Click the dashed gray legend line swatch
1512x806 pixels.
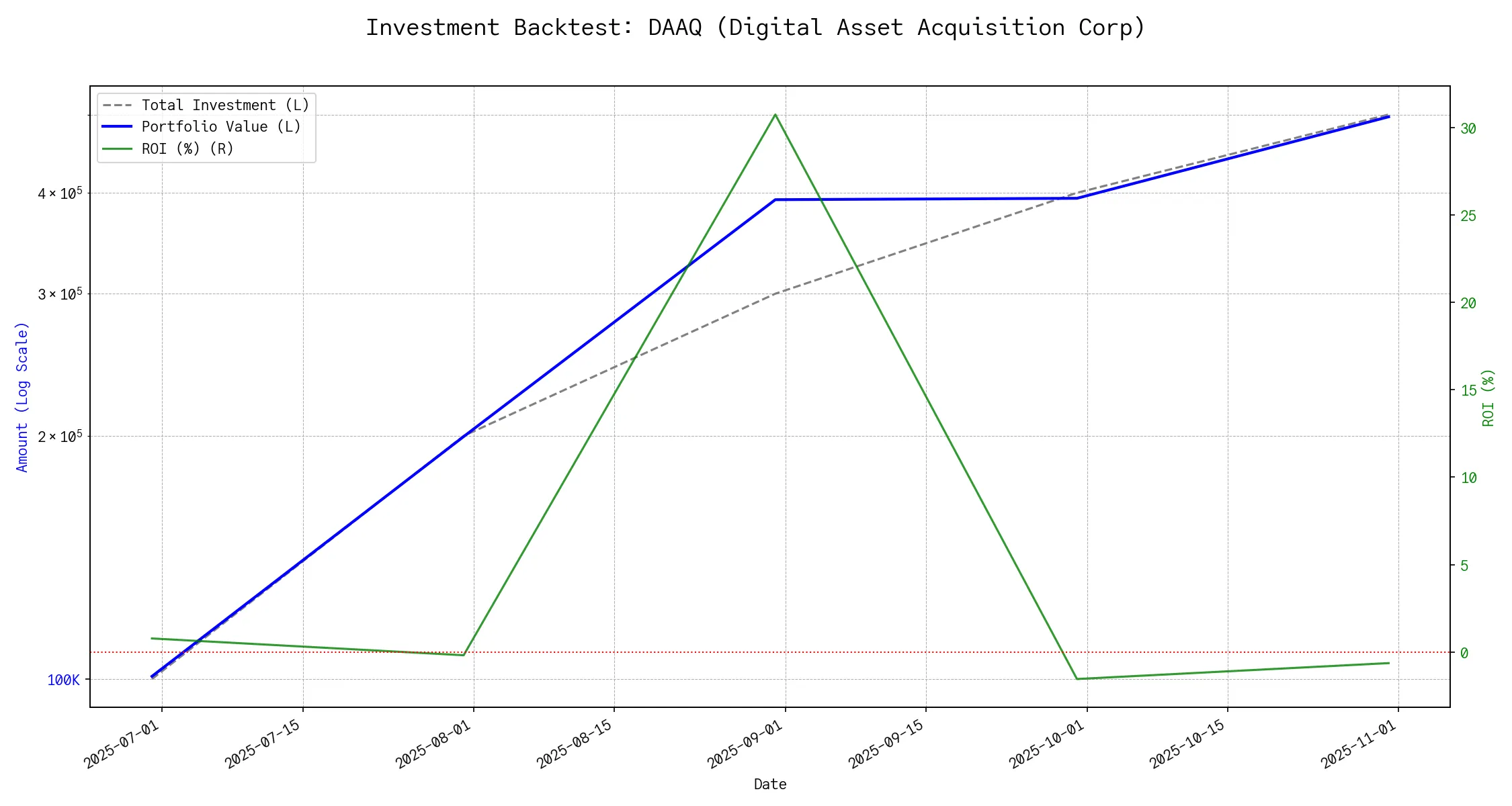click(117, 105)
